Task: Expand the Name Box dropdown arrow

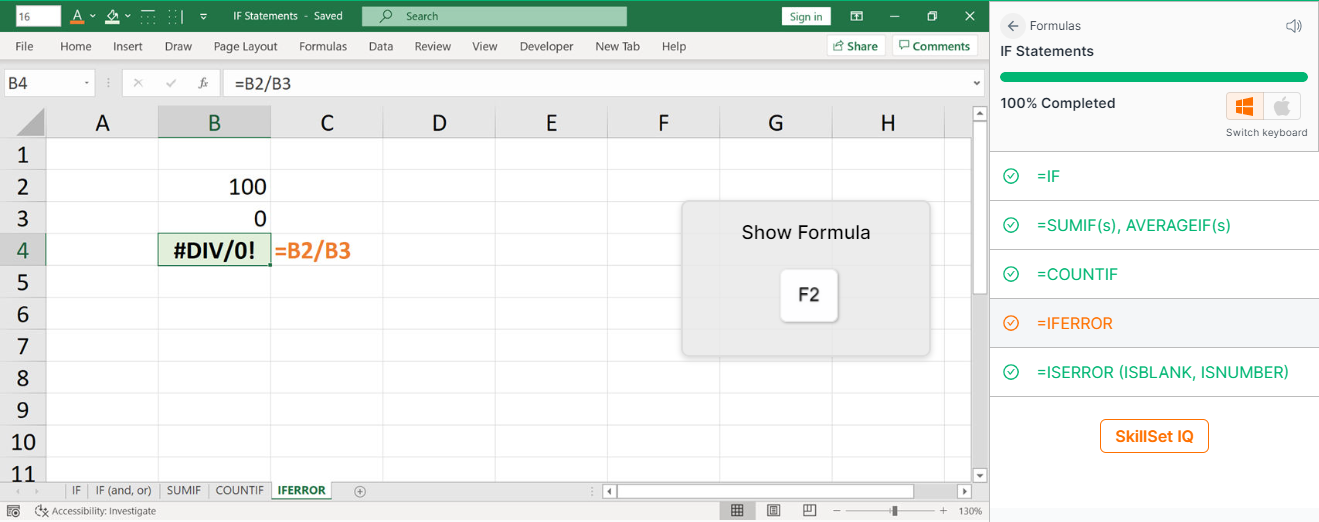Action: 87,84
